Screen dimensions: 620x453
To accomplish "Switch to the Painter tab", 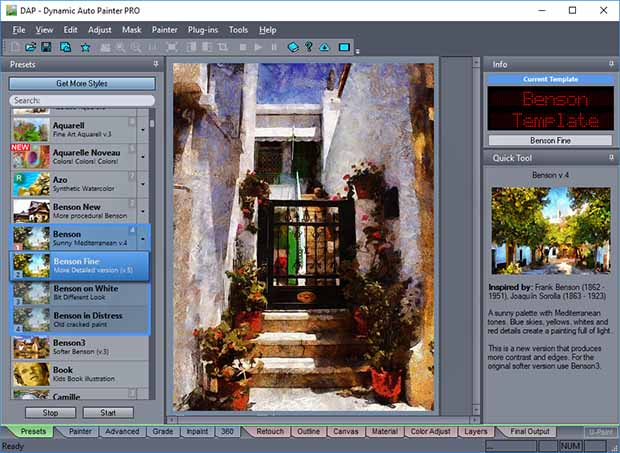I will point(80,432).
